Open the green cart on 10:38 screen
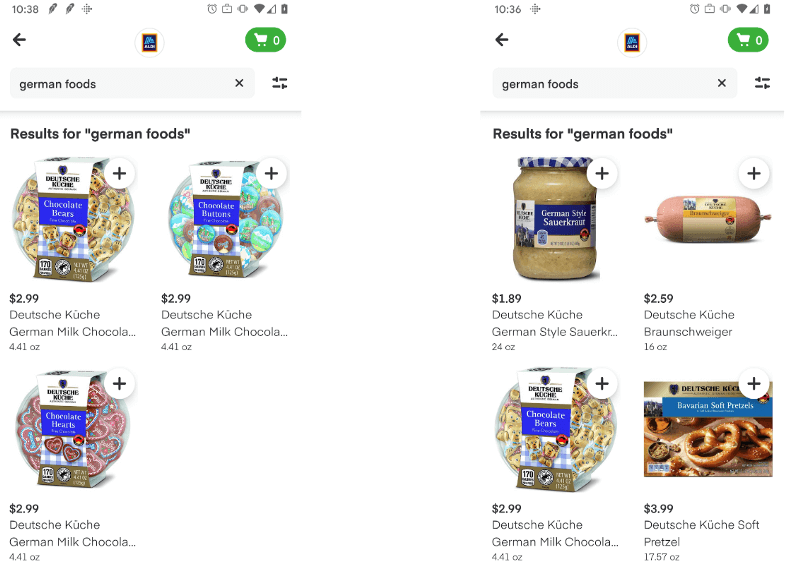 coord(265,40)
